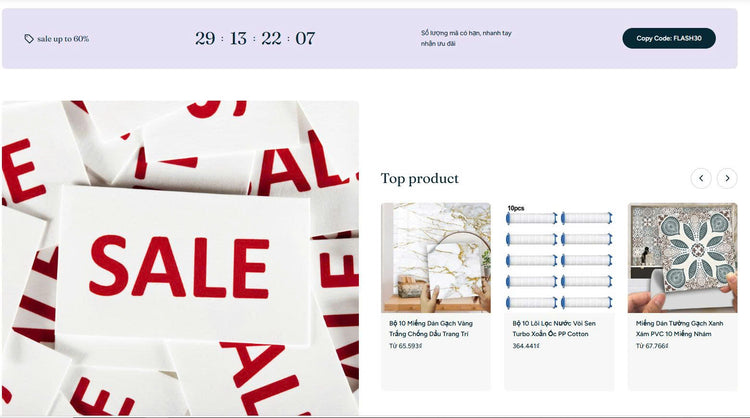Click the sale tag icon
This screenshot has width=750, height=418.
click(29, 39)
